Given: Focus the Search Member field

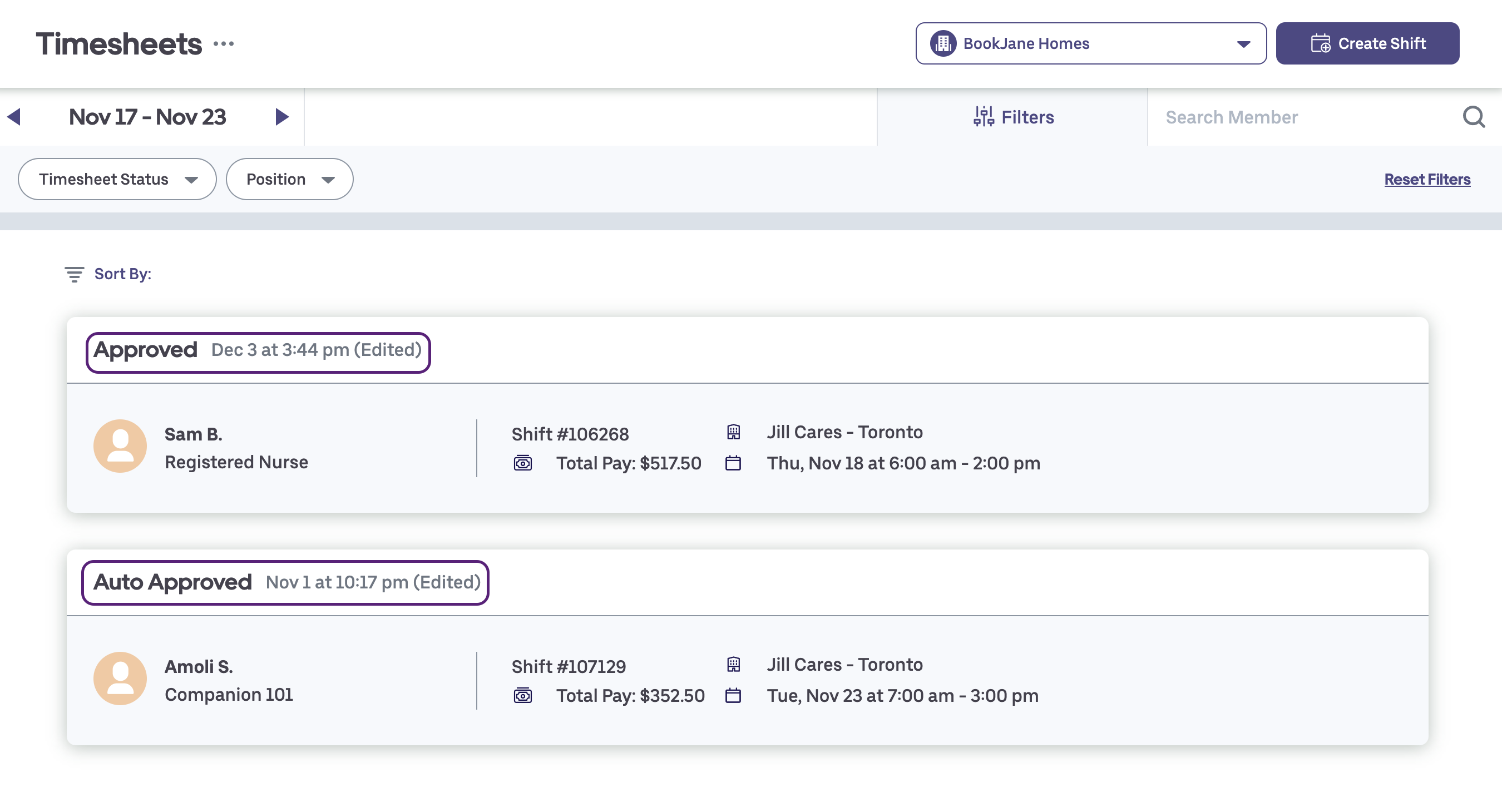Looking at the screenshot, I should [1306, 117].
